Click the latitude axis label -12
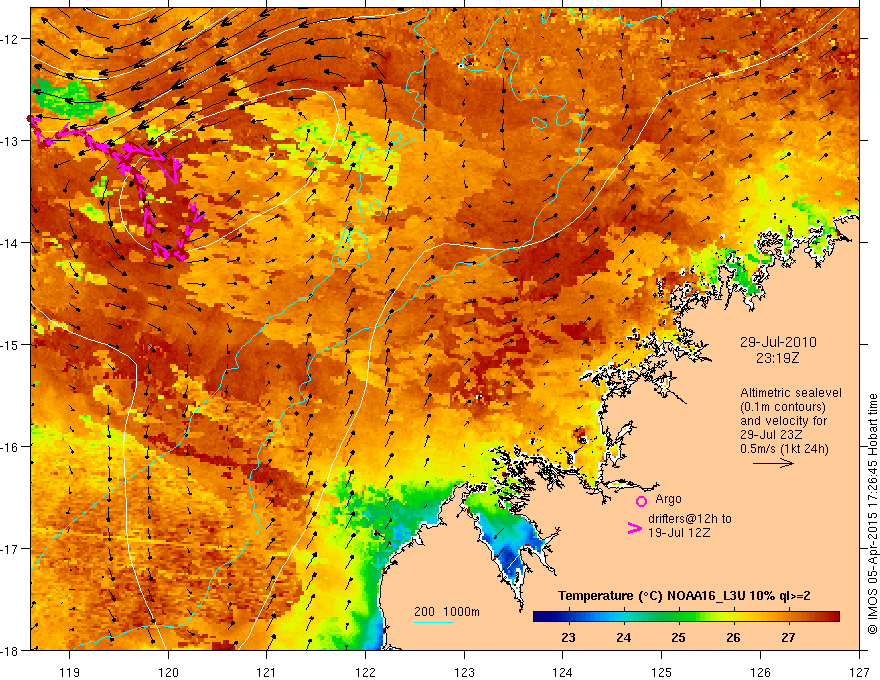This screenshot has height=680, width=880. coord(10,39)
